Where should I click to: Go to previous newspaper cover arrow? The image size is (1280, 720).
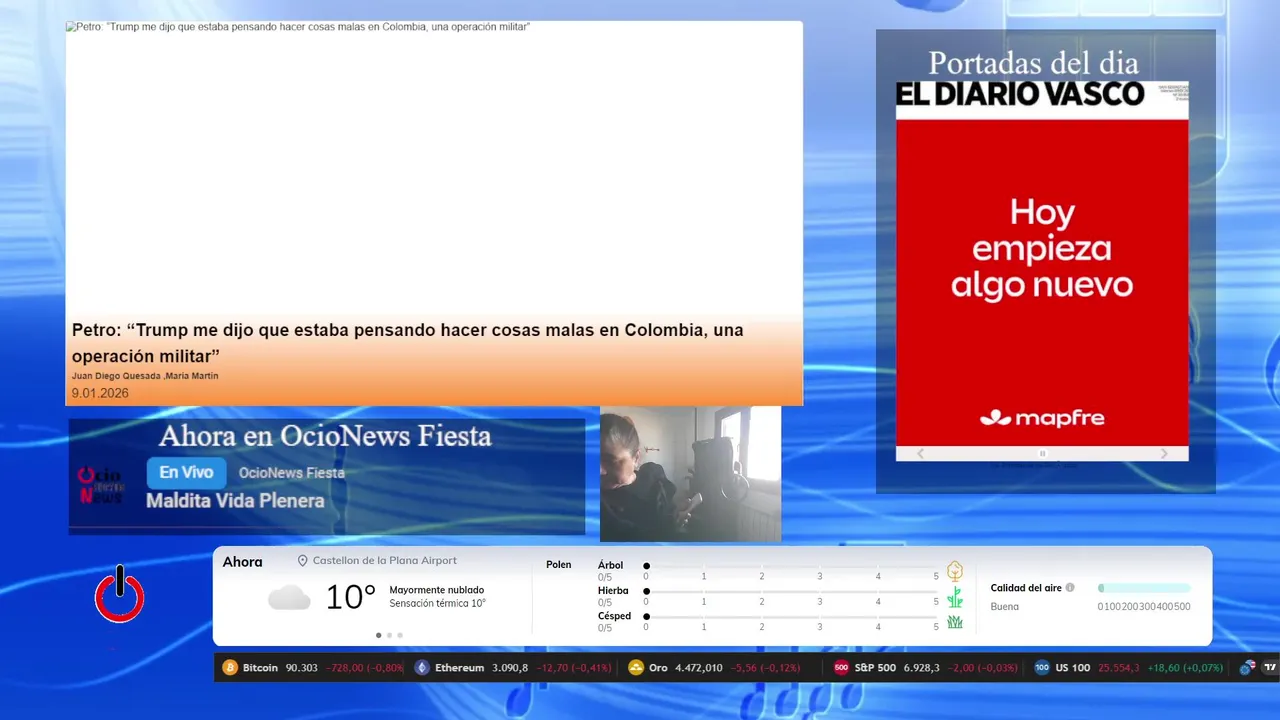click(921, 454)
